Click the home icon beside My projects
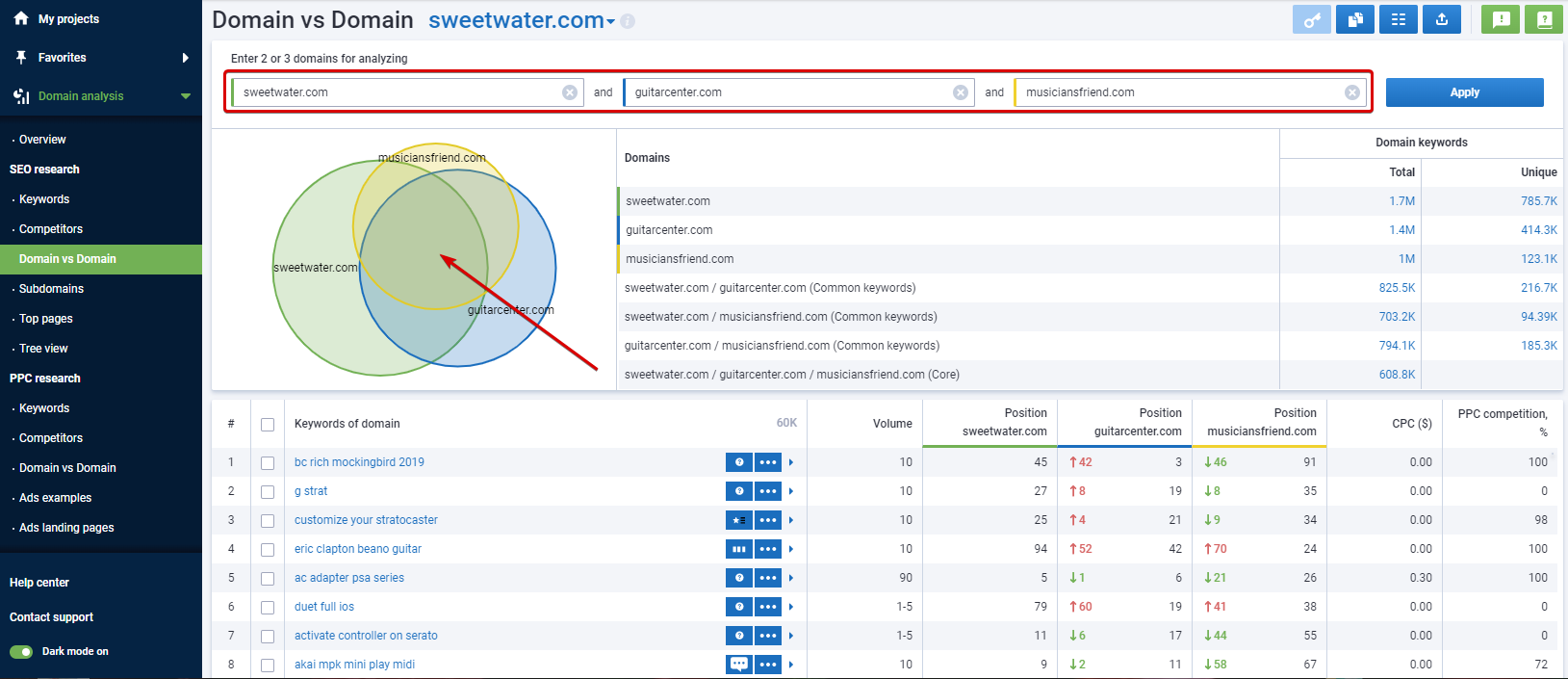 21,18
